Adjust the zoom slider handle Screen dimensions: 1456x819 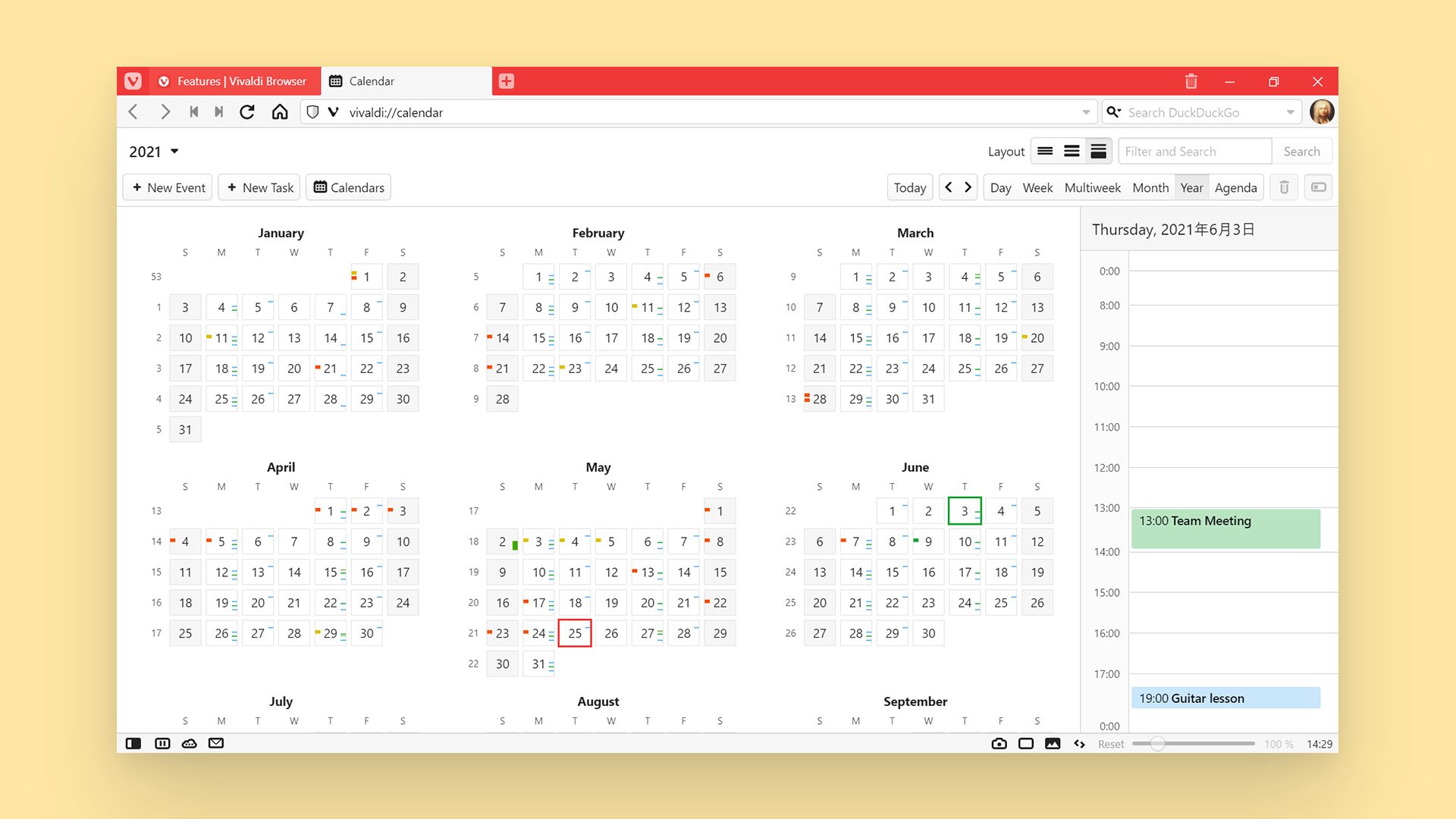click(x=1157, y=743)
